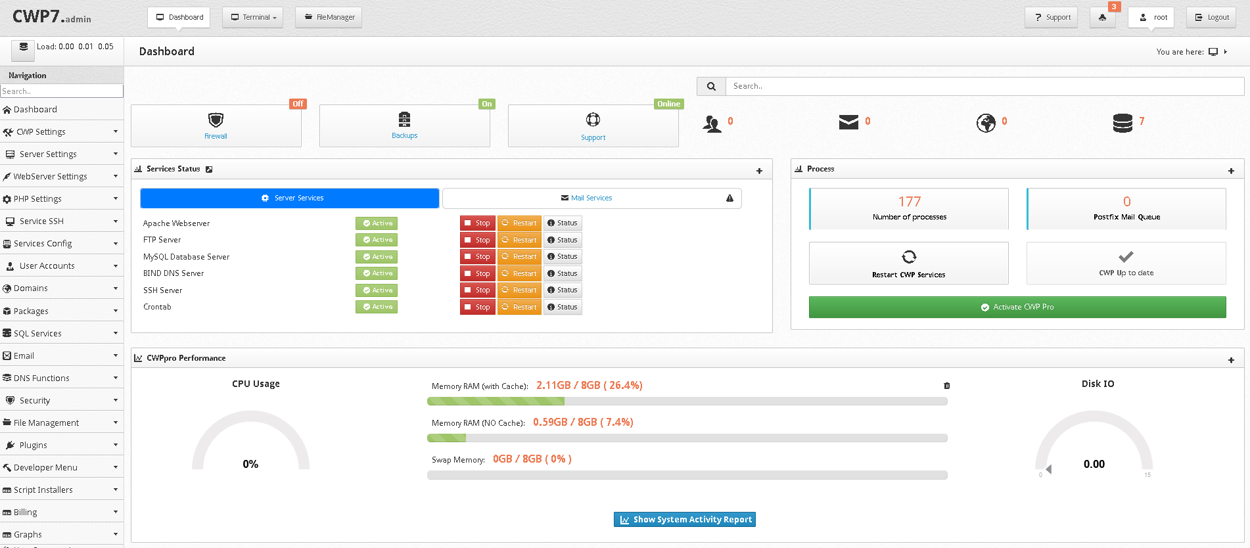The width and height of the screenshot is (1250, 548).
Task: Expand Services Status panel with plus icon
Action: click(759, 171)
